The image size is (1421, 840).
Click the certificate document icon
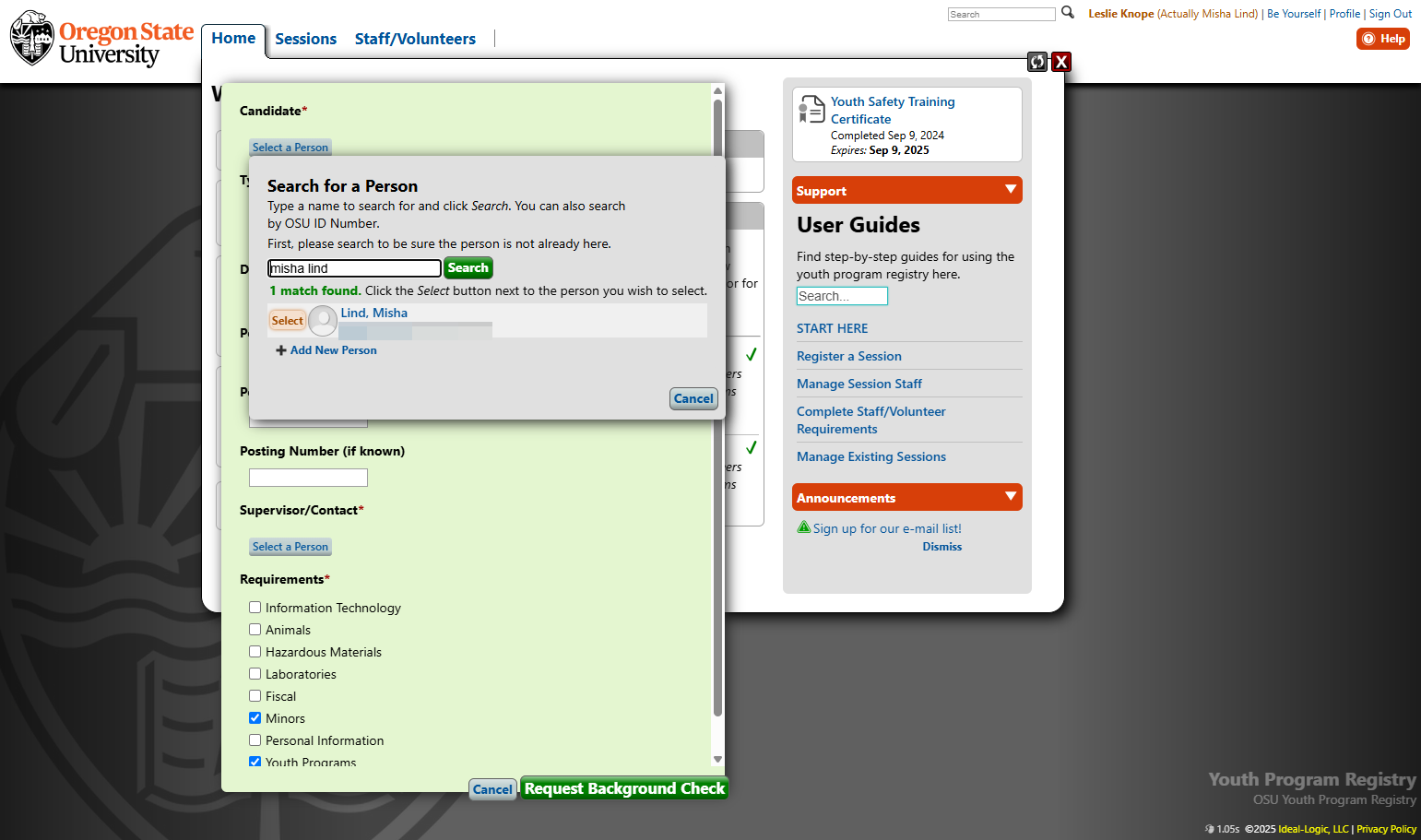point(811,109)
